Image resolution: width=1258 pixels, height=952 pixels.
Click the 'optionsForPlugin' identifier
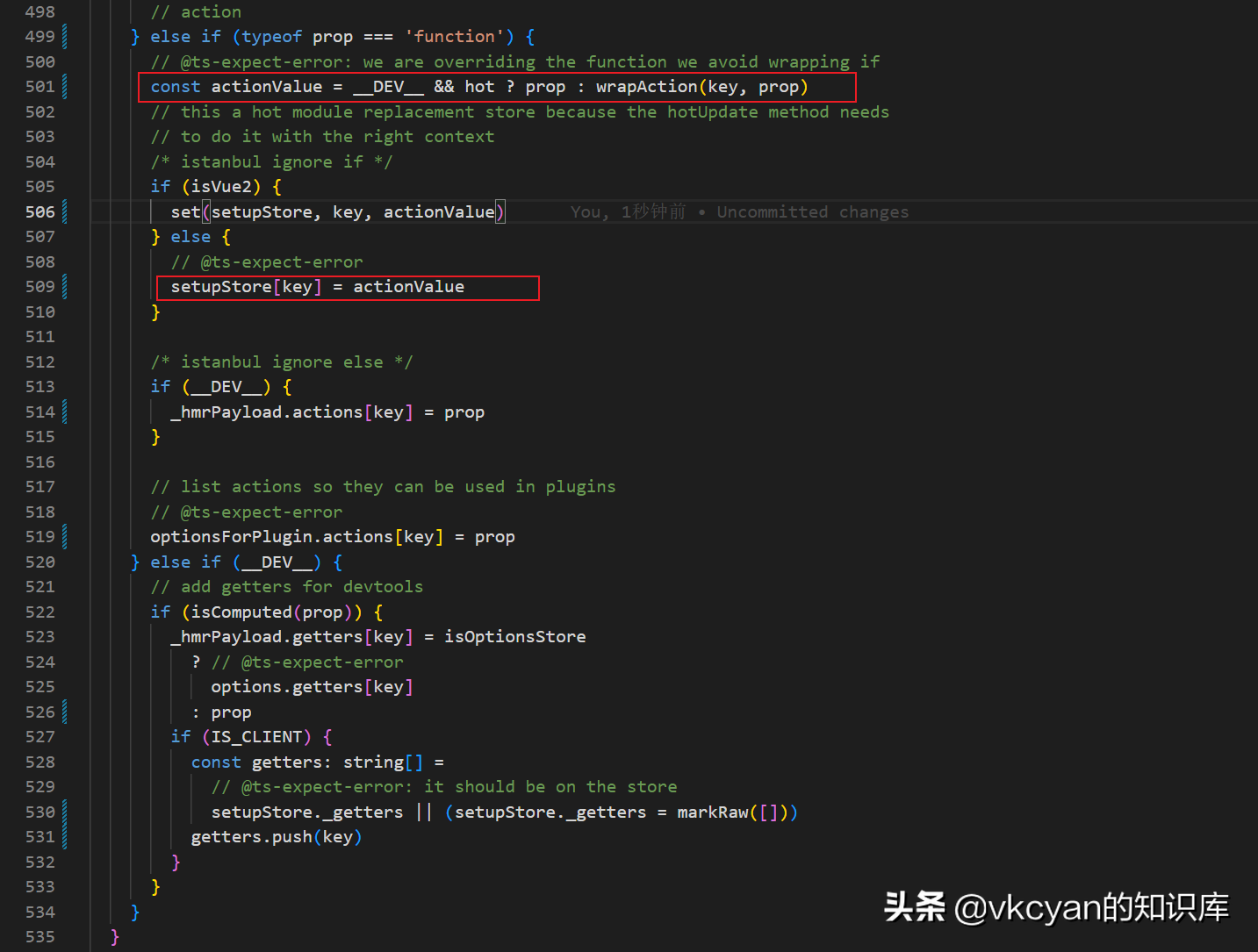coord(232,537)
